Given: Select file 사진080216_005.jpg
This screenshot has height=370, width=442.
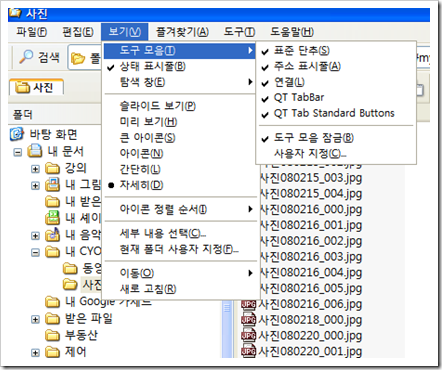Looking at the screenshot, I should (311, 288).
